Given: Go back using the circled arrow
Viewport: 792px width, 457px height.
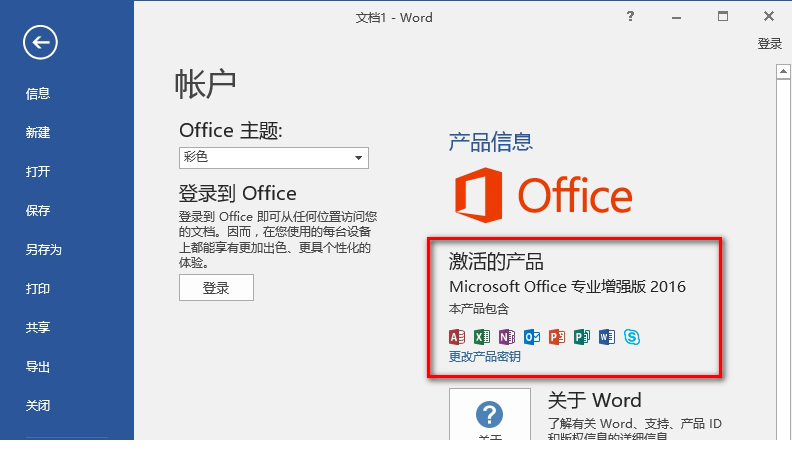Looking at the screenshot, I should (40, 42).
